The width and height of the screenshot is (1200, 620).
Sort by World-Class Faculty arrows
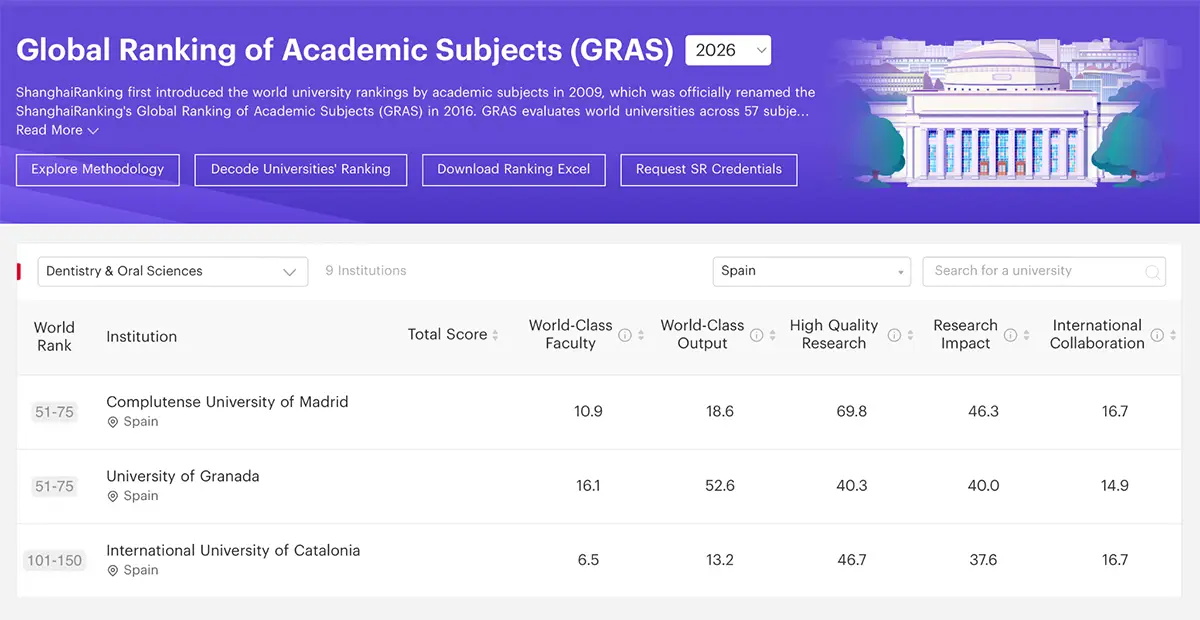tap(641, 335)
